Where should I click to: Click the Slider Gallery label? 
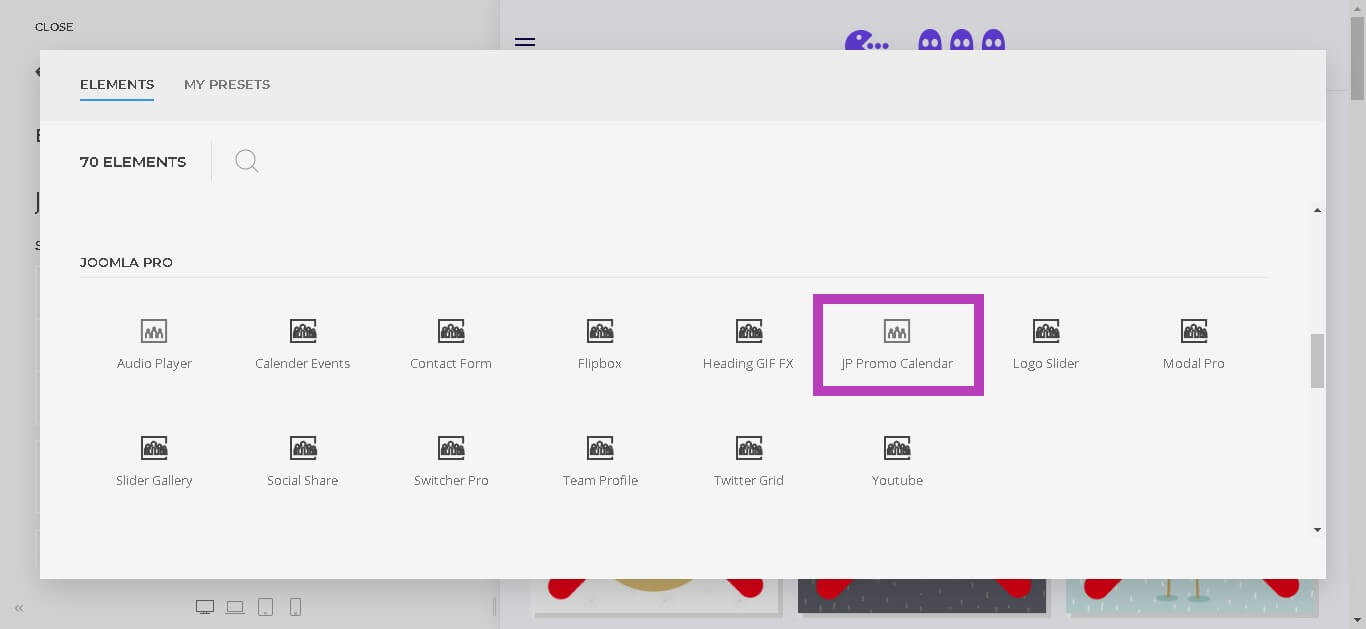[154, 481]
